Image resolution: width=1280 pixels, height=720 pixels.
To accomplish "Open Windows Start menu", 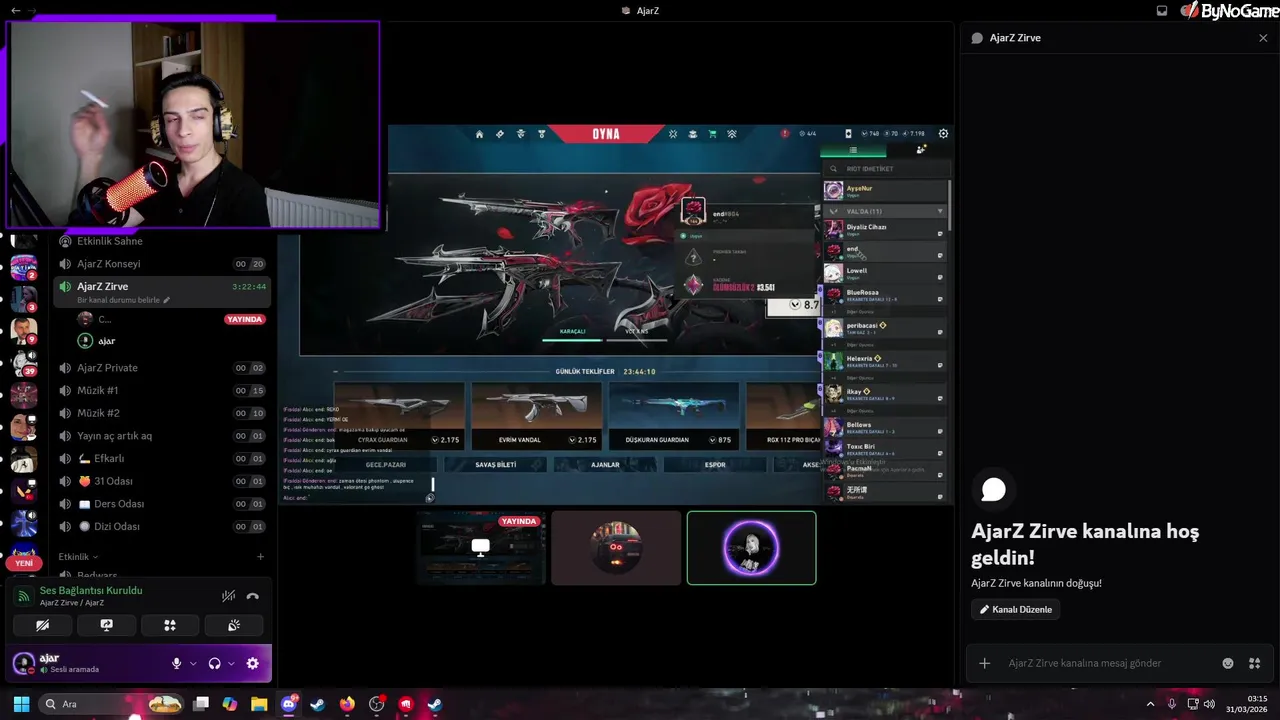I will point(21,704).
